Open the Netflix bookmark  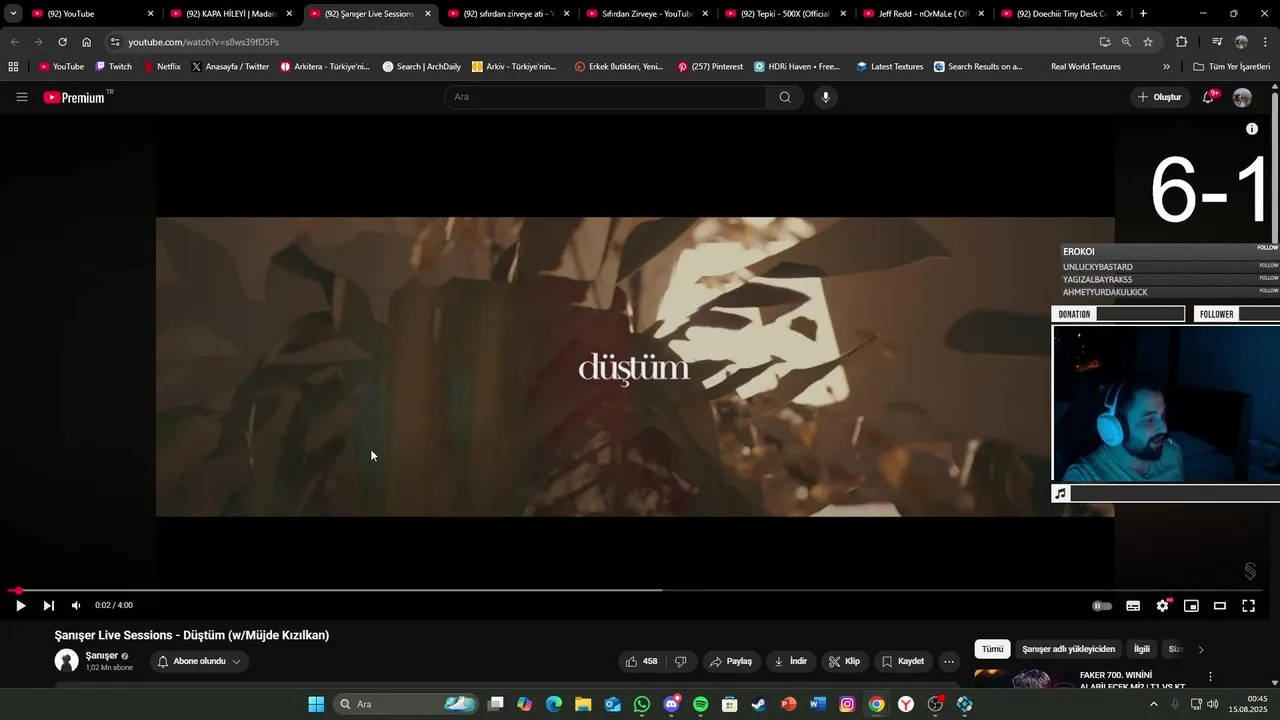coord(162,67)
